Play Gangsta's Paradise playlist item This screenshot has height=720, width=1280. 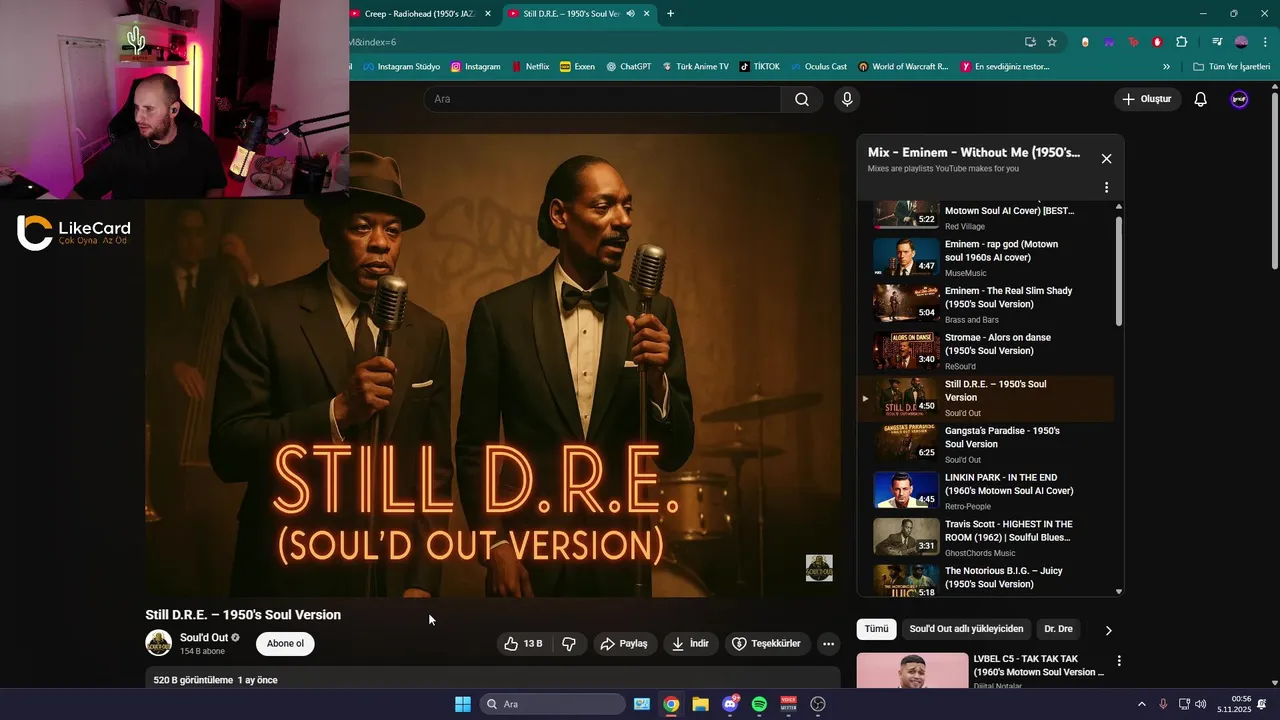tap(985, 444)
